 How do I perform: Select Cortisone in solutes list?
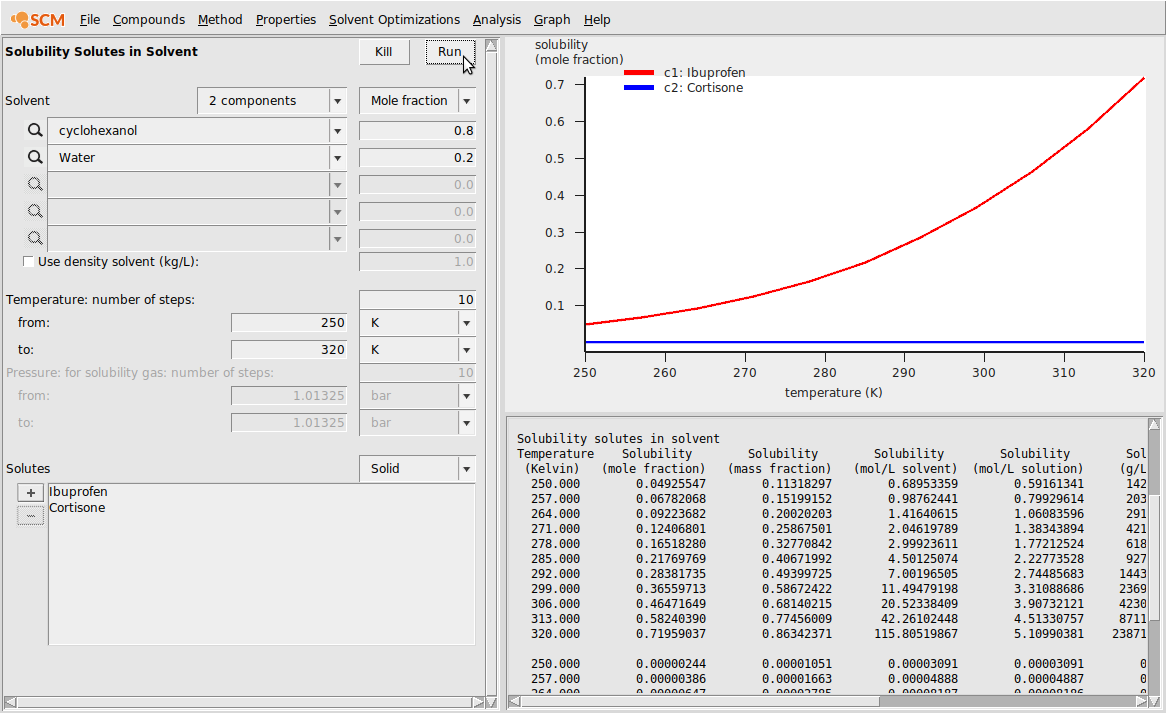[x=77, y=508]
